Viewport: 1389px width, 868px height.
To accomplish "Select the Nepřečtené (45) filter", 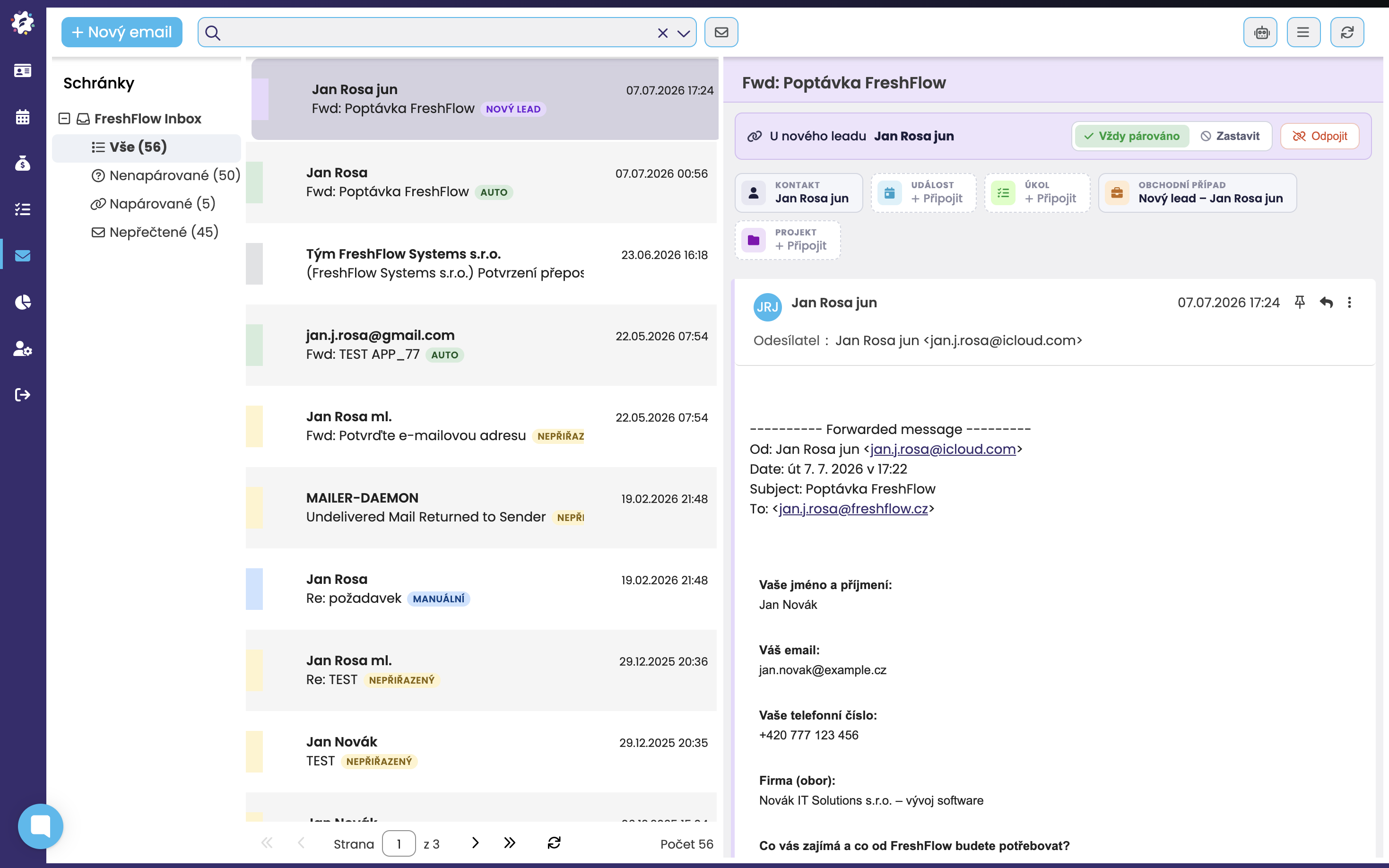I will click(x=155, y=232).
